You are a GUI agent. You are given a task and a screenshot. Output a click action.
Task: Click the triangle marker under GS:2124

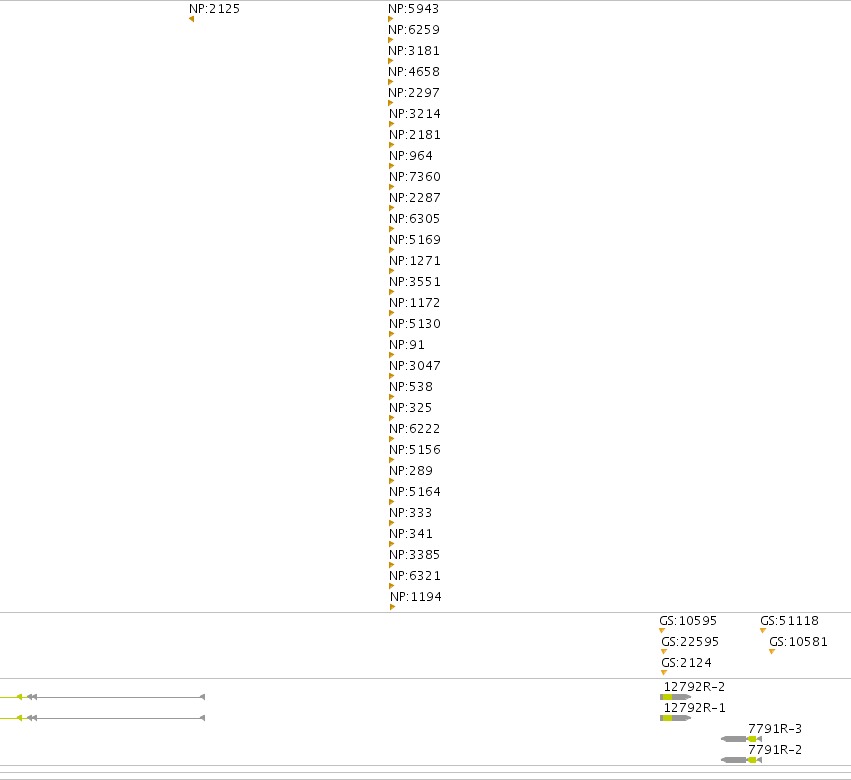664,672
